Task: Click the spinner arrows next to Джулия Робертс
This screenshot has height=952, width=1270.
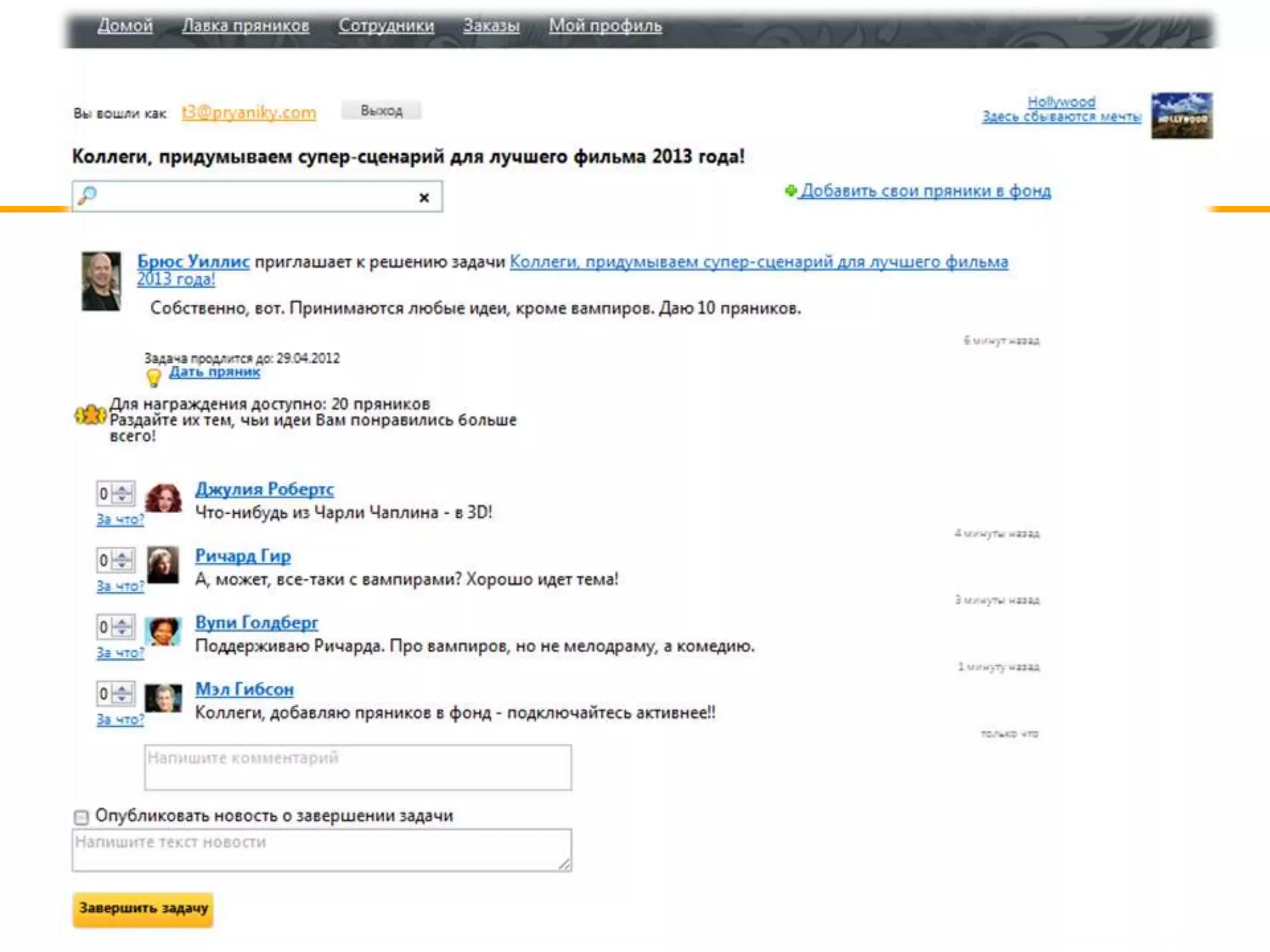Action: (x=123, y=493)
